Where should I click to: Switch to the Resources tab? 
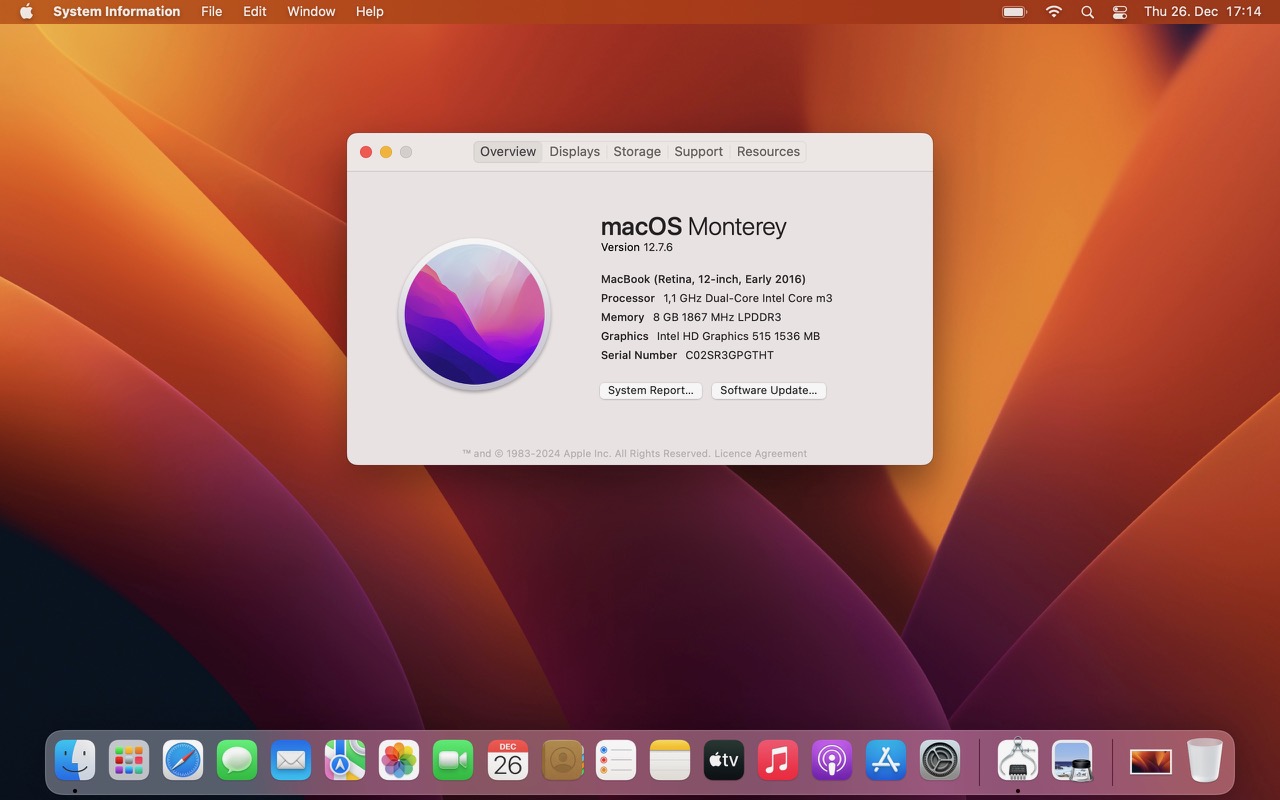[x=768, y=152]
